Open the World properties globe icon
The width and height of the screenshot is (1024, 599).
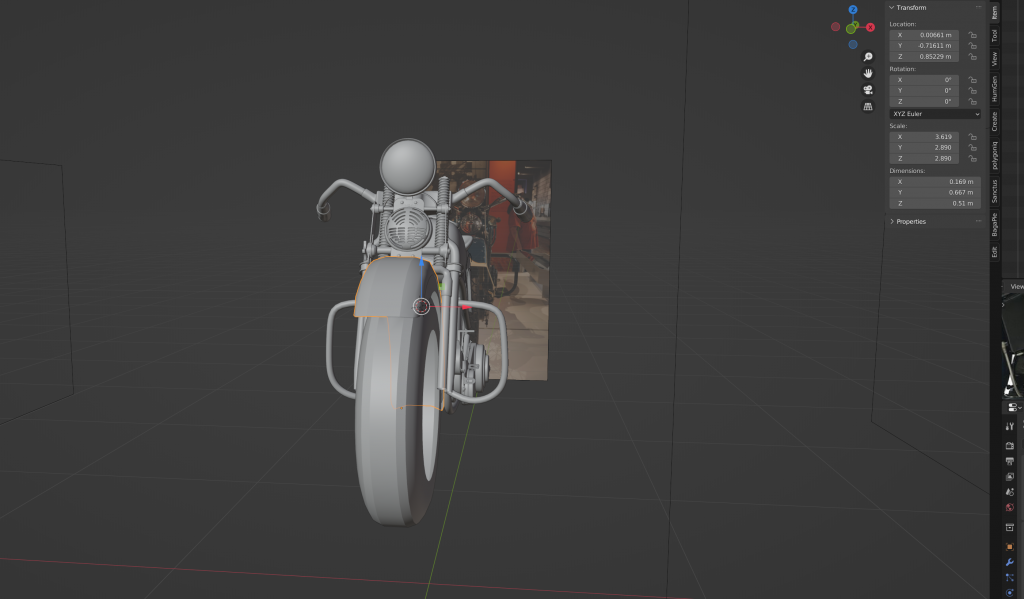tap(1010, 507)
